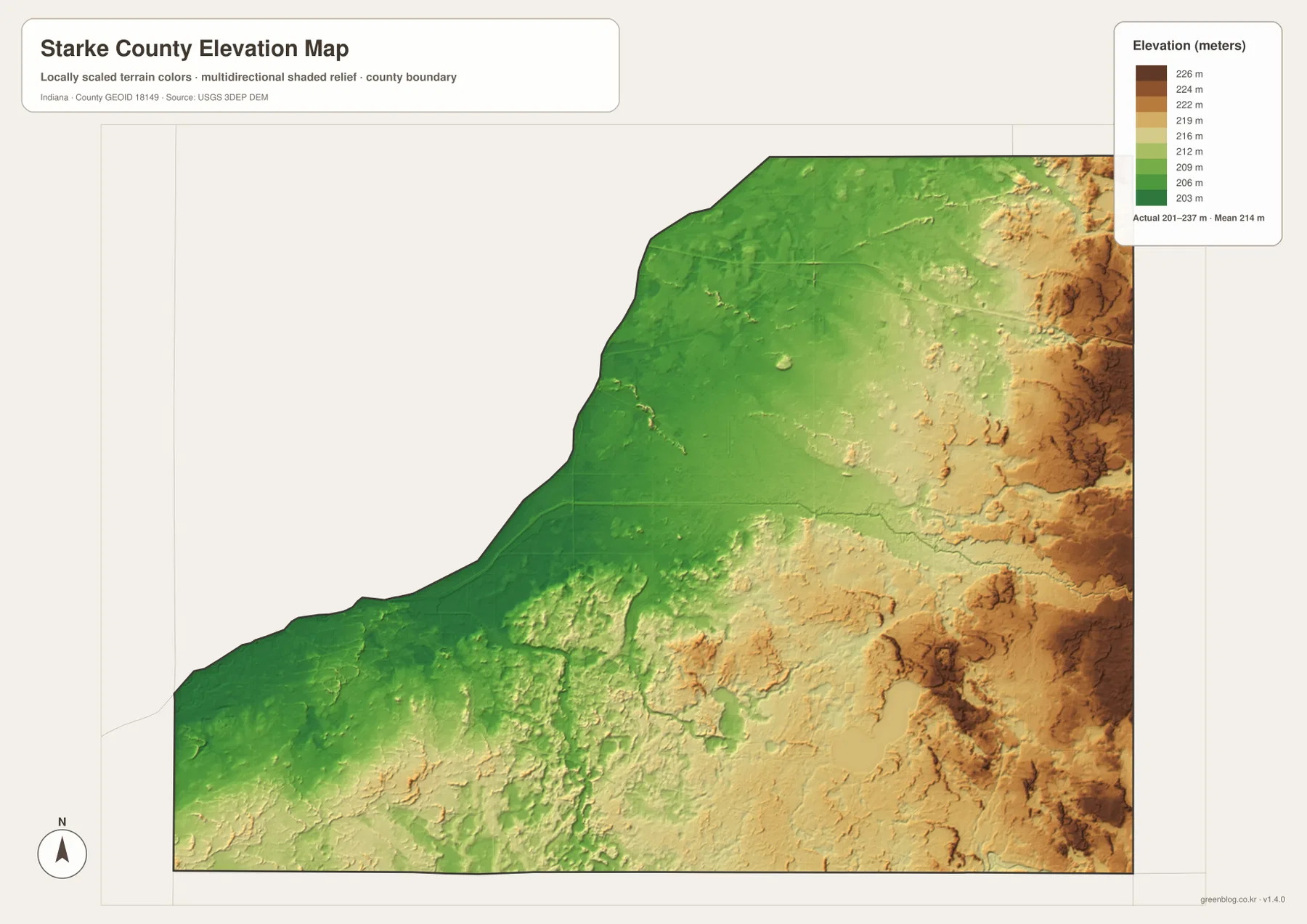Click the locally scaled terrain colors subtitle
The width and height of the screenshot is (1307, 924).
(248, 77)
